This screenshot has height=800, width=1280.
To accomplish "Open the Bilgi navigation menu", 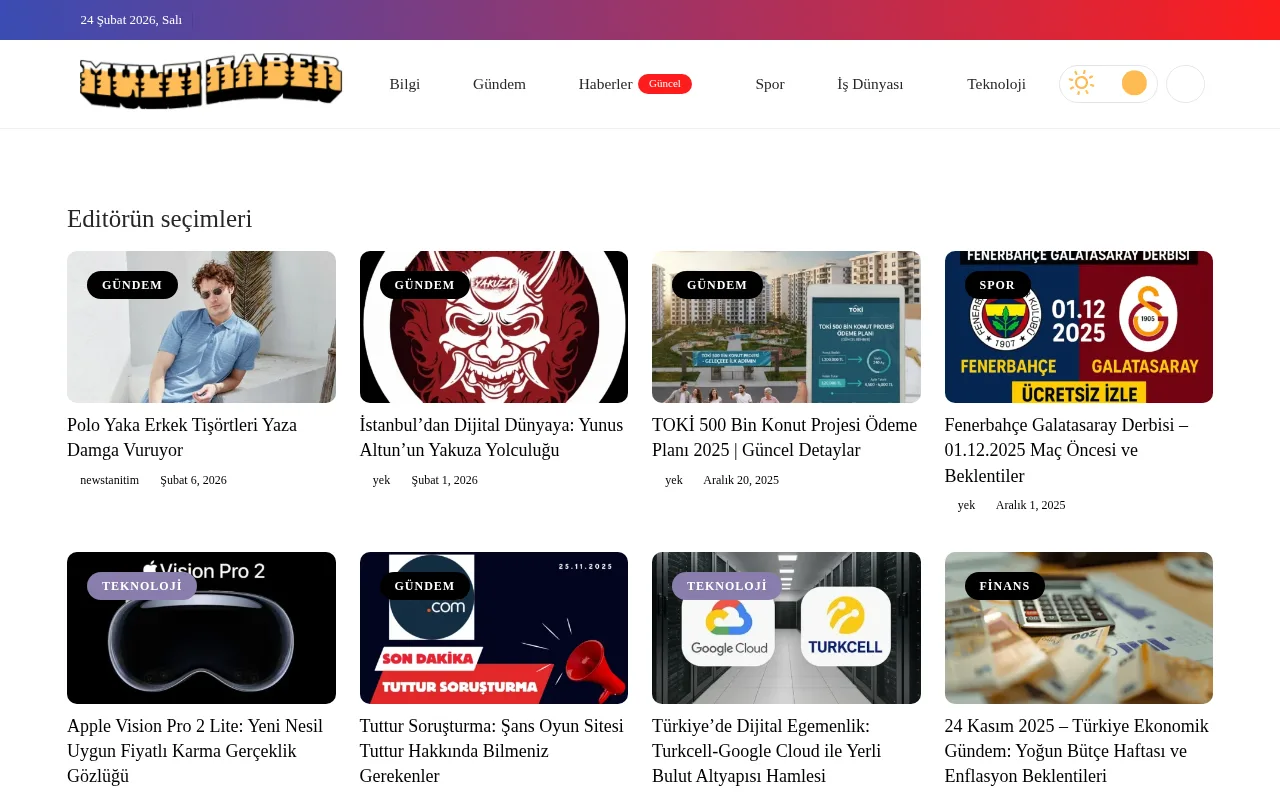I will [x=404, y=84].
